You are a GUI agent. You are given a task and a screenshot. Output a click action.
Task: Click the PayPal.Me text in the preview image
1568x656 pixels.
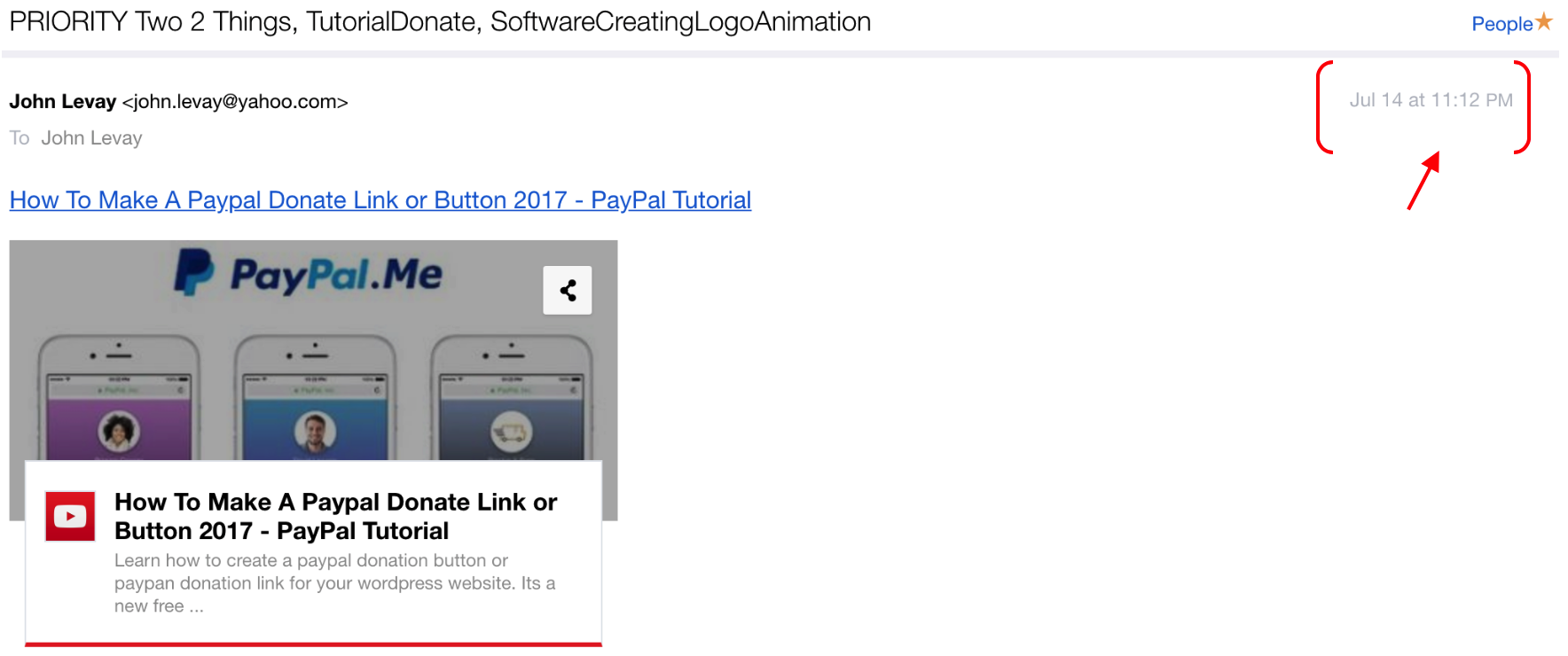click(336, 275)
